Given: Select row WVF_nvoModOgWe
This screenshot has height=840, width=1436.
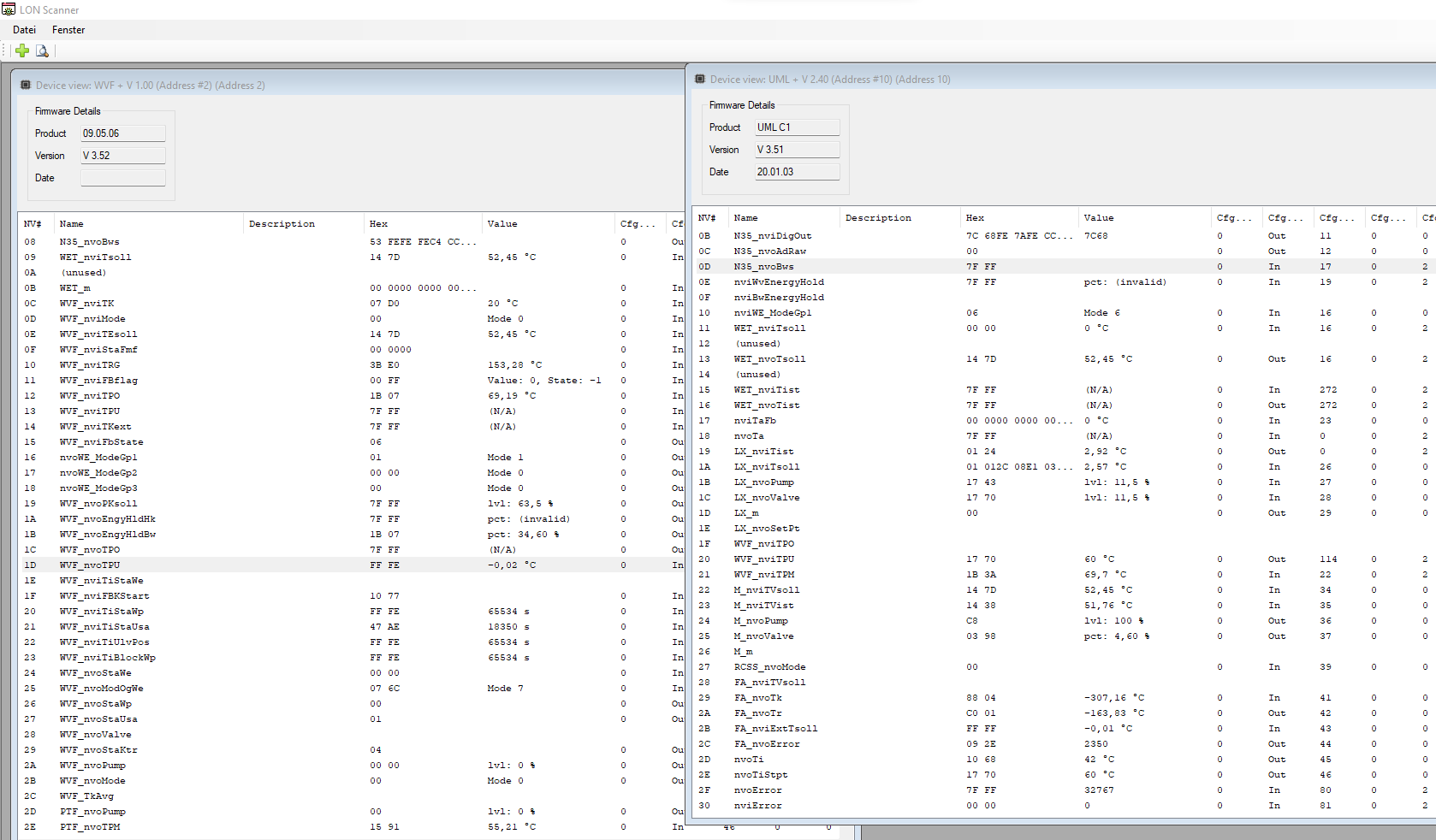Looking at the screenshot, I should 353,689.
